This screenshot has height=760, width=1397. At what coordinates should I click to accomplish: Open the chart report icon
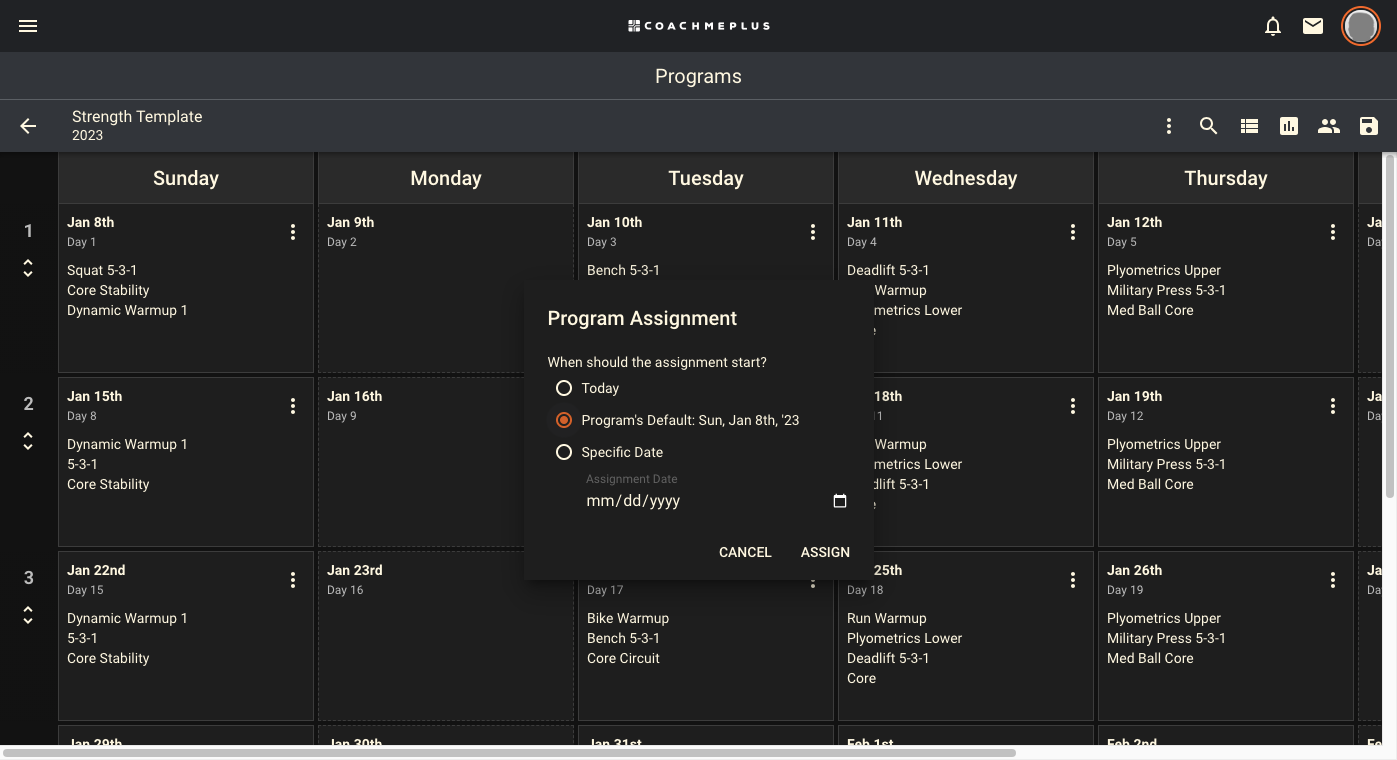click(1289, 126)
